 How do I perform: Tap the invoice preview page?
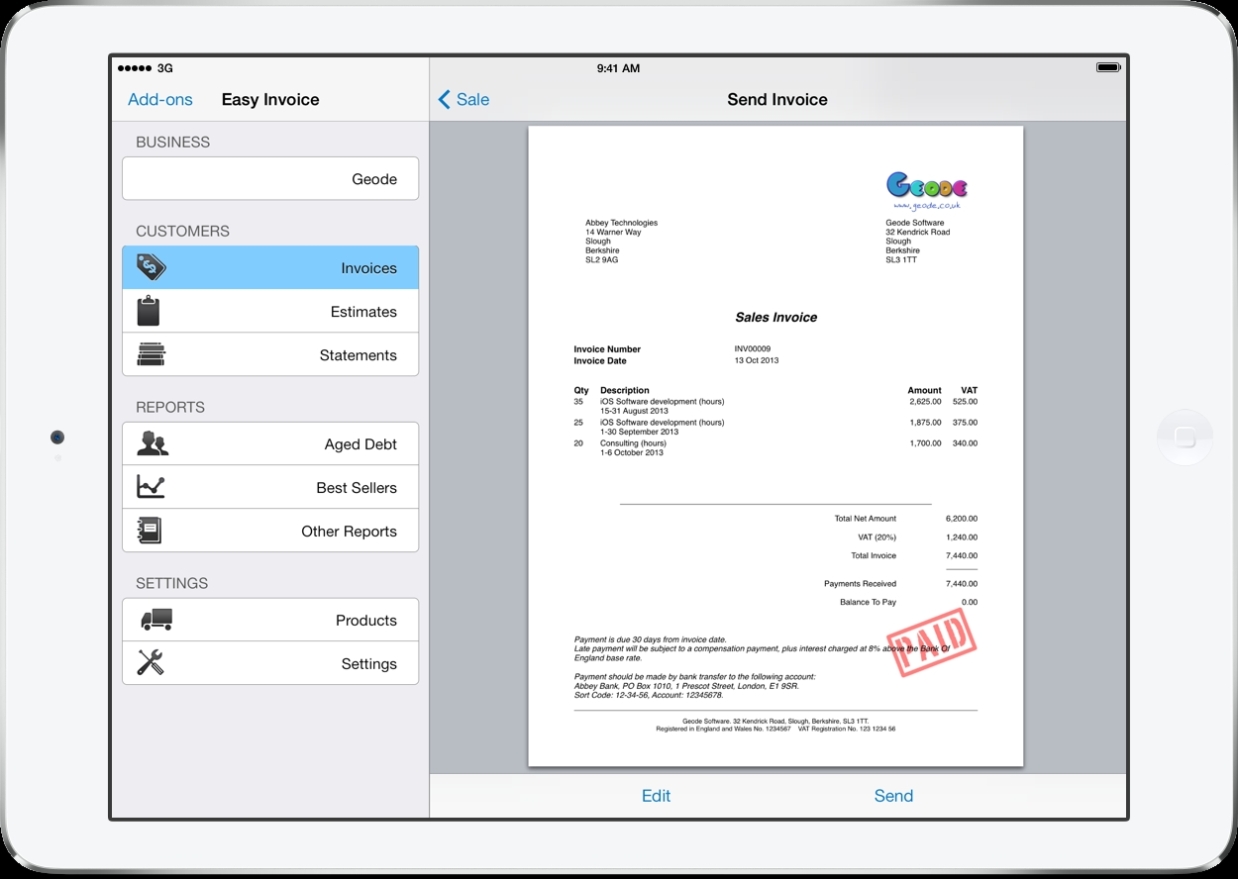[776, 446]
